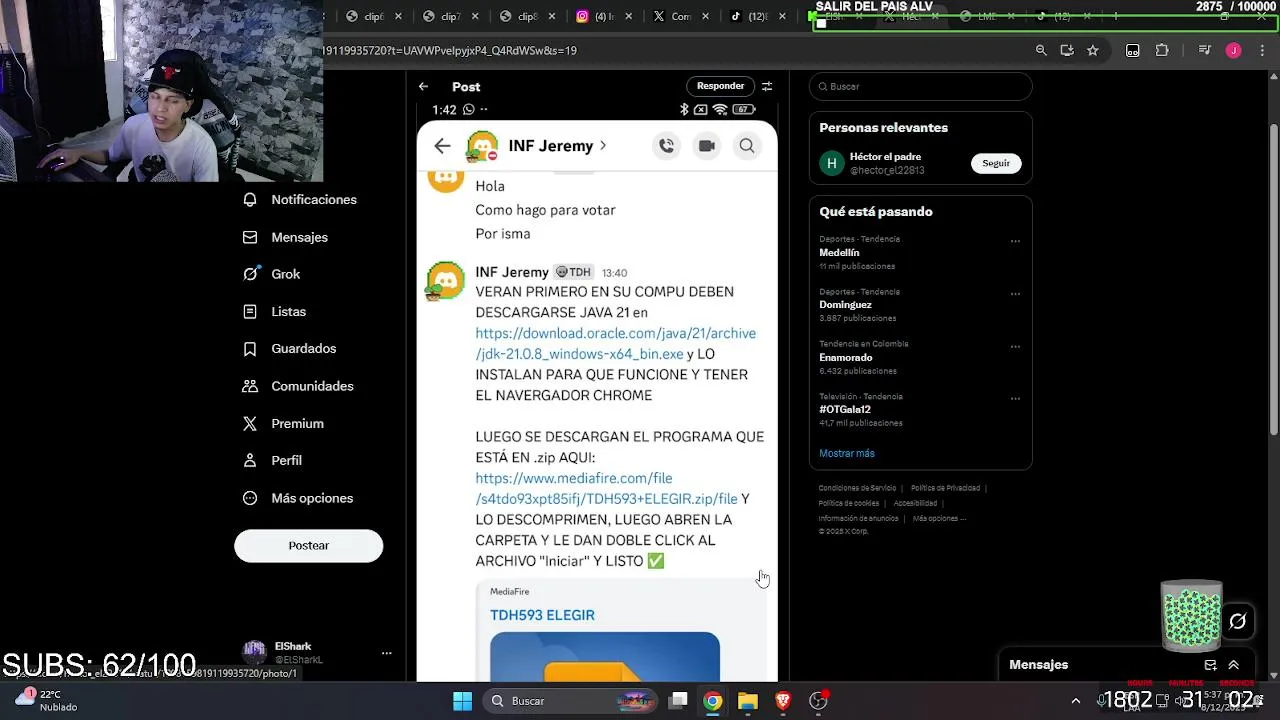Open reply filter settings icon beside Responder
This screenshot has height=720, width=1280.
tap(767, 86)
